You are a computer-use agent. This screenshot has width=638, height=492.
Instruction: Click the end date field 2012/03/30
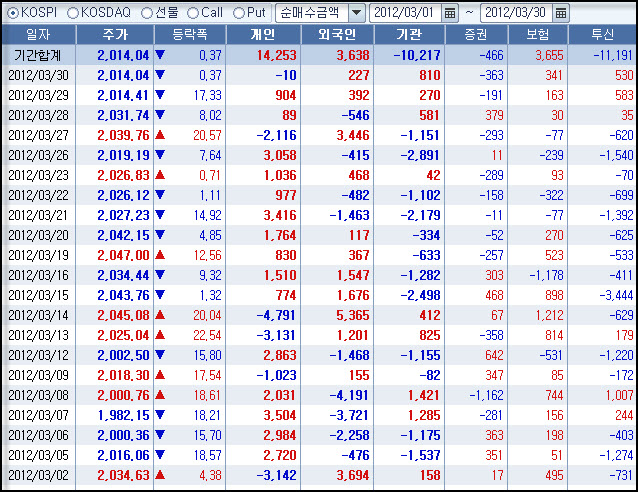[516, 13]
